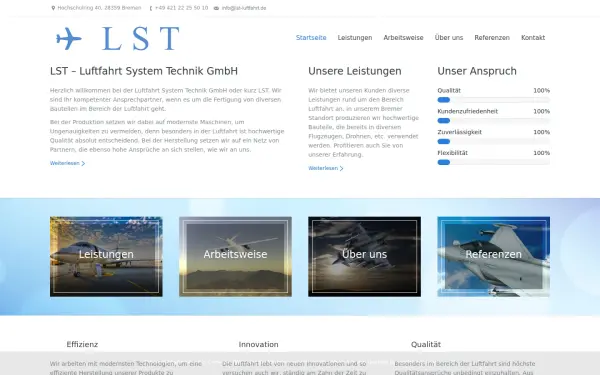The image size is (600, 375).
Task: Select Referenzen in the top navigation
Action: pyautogui.click(x=492, y=38)
